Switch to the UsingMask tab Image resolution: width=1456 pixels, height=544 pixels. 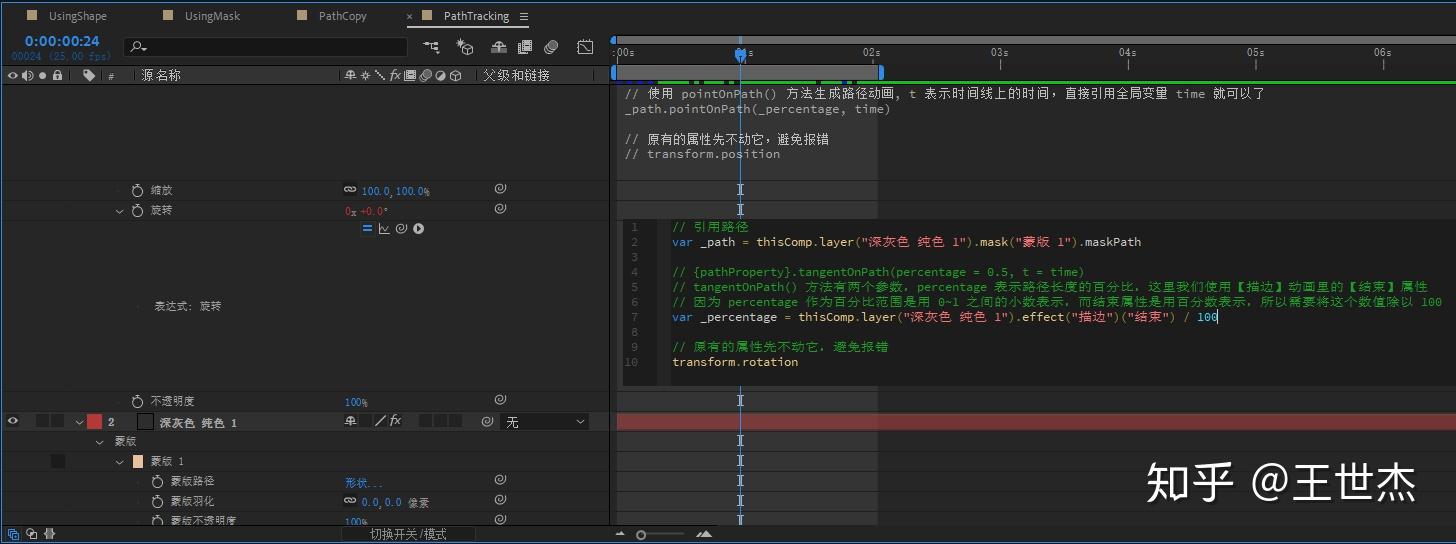pos(212,16)
